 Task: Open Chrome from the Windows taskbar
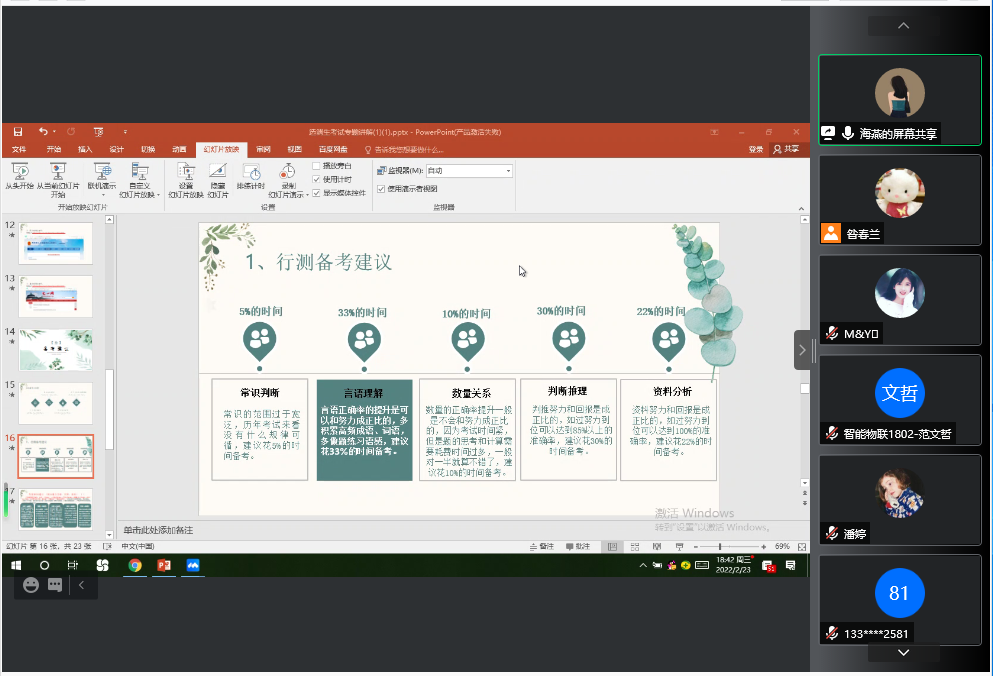(135, 565)
